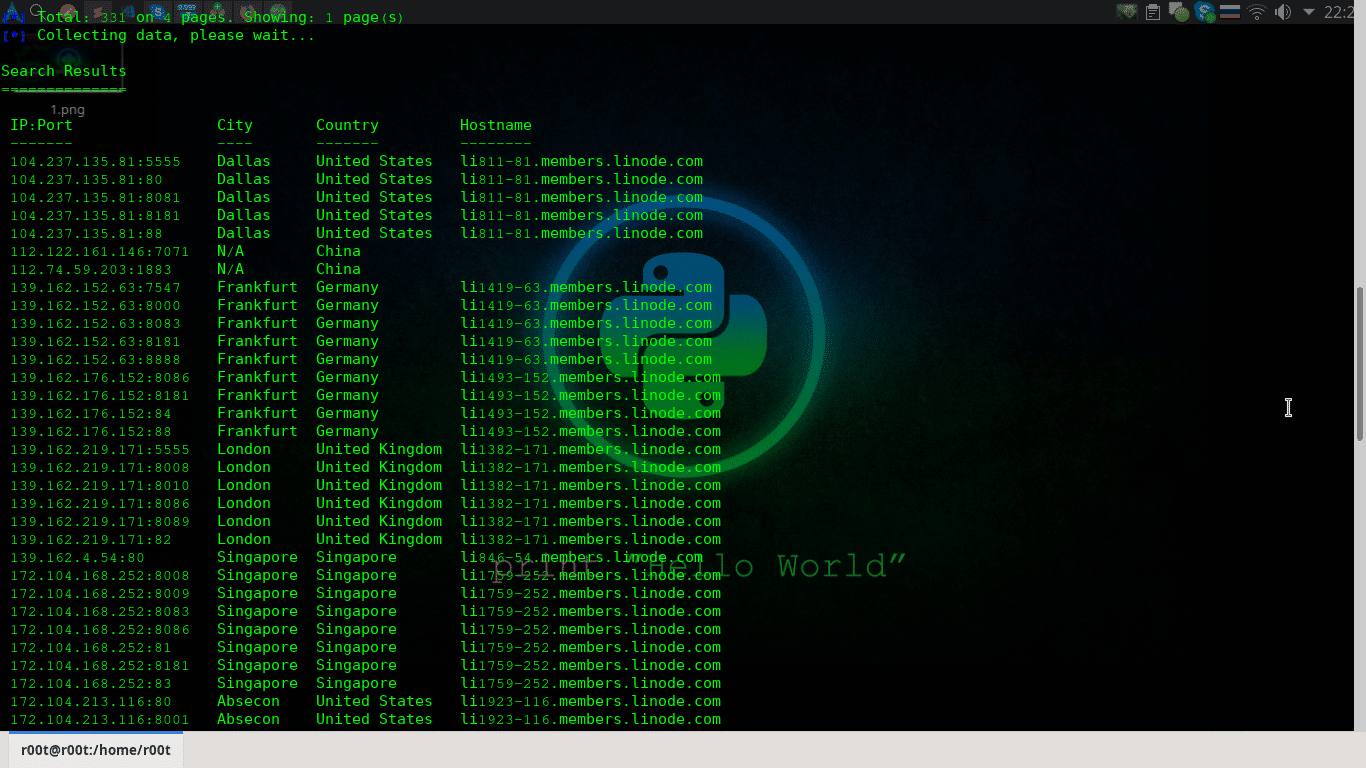Click United States in the 104.237.135.81:88 row
Viewport: 1366px width, 768px height.
[x=374, y=233]
